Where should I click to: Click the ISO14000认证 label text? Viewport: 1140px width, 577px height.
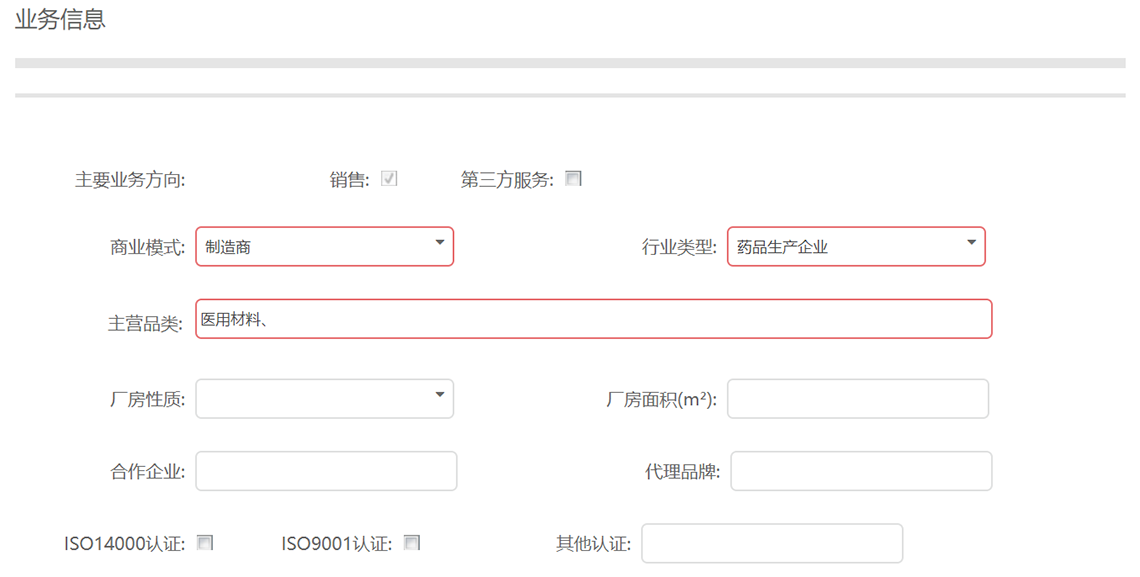(x=124, y=544)
